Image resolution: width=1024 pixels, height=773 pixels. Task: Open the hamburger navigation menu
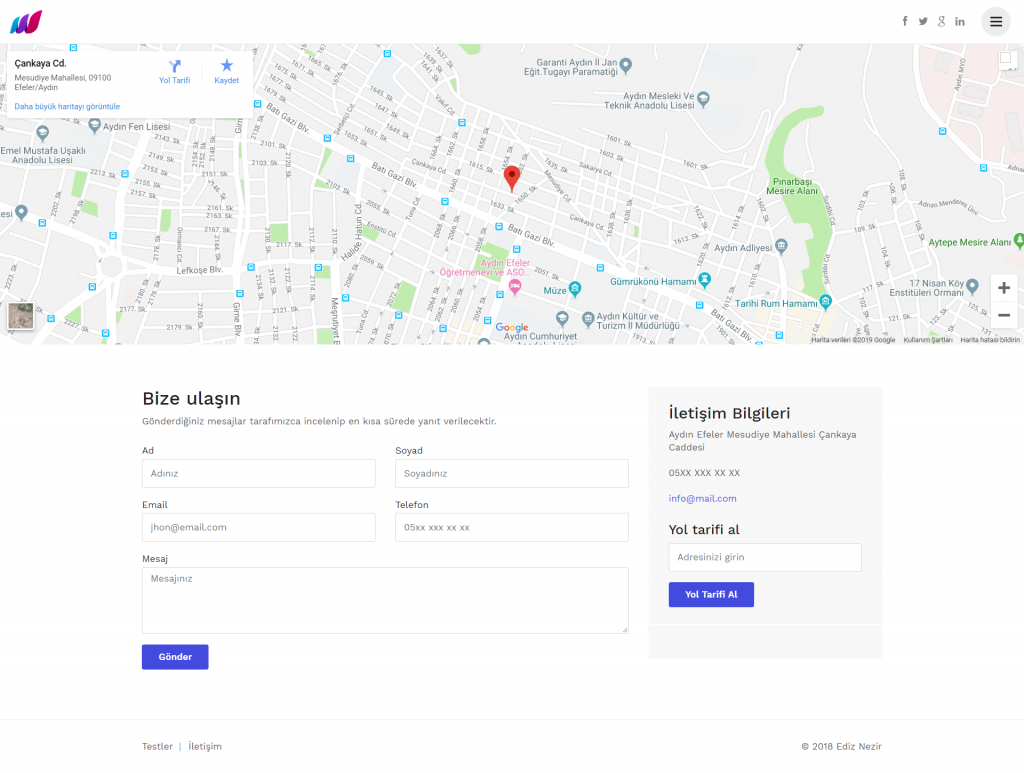pos(995,21)
